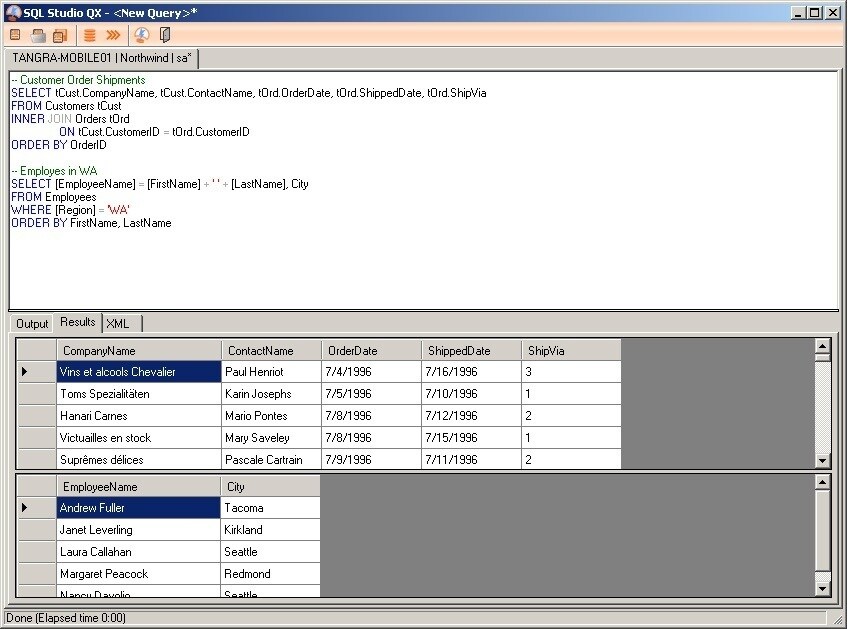Viewport: 847px width, 629px height.
Task: Select the row header for Toms Spezialitäten
Action: pos(37,394)
